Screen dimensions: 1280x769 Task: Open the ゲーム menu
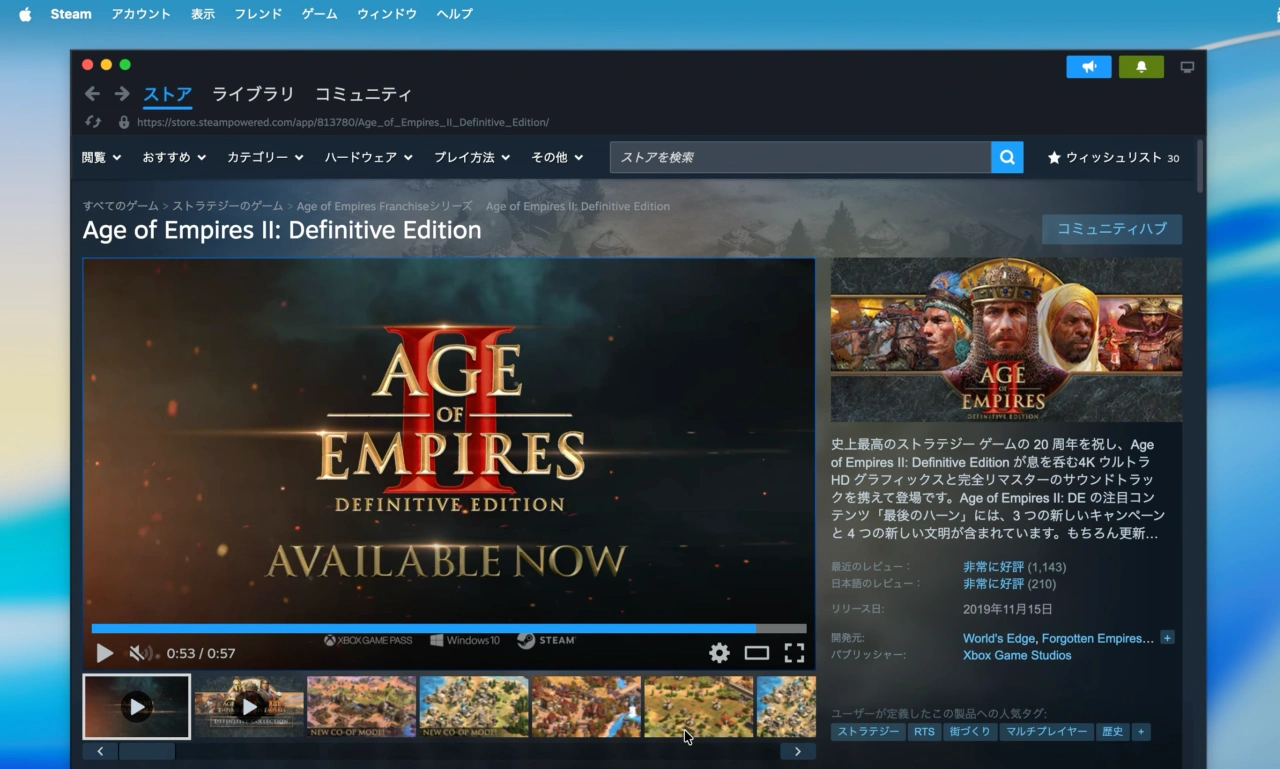(x=320, y=14)
